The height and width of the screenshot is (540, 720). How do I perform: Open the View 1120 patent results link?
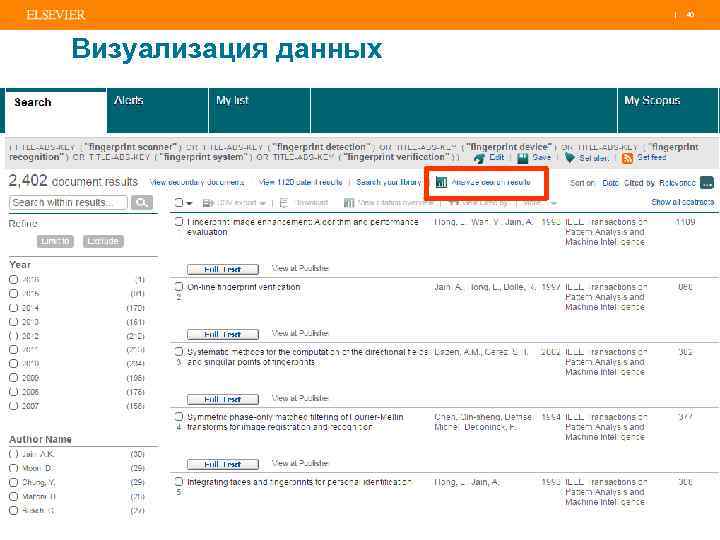(x=300, y=182)
